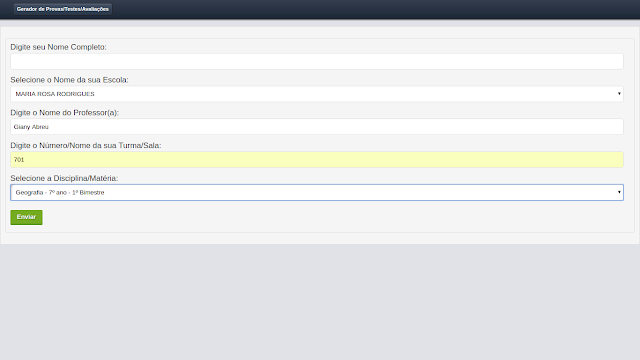Click the 'Digite seu Nome Completo:' label
Viewport: 640px width, 360px height.
click(x=58, y=47)
